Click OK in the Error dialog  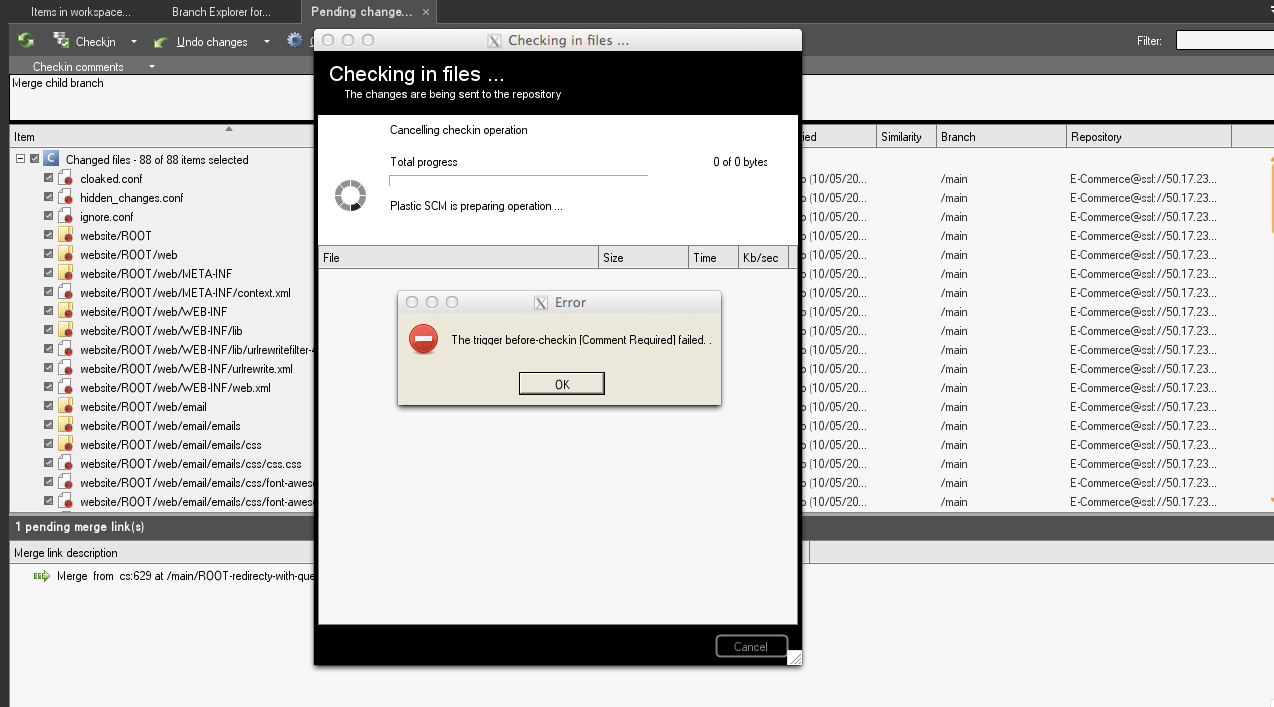tap(561, 384)
